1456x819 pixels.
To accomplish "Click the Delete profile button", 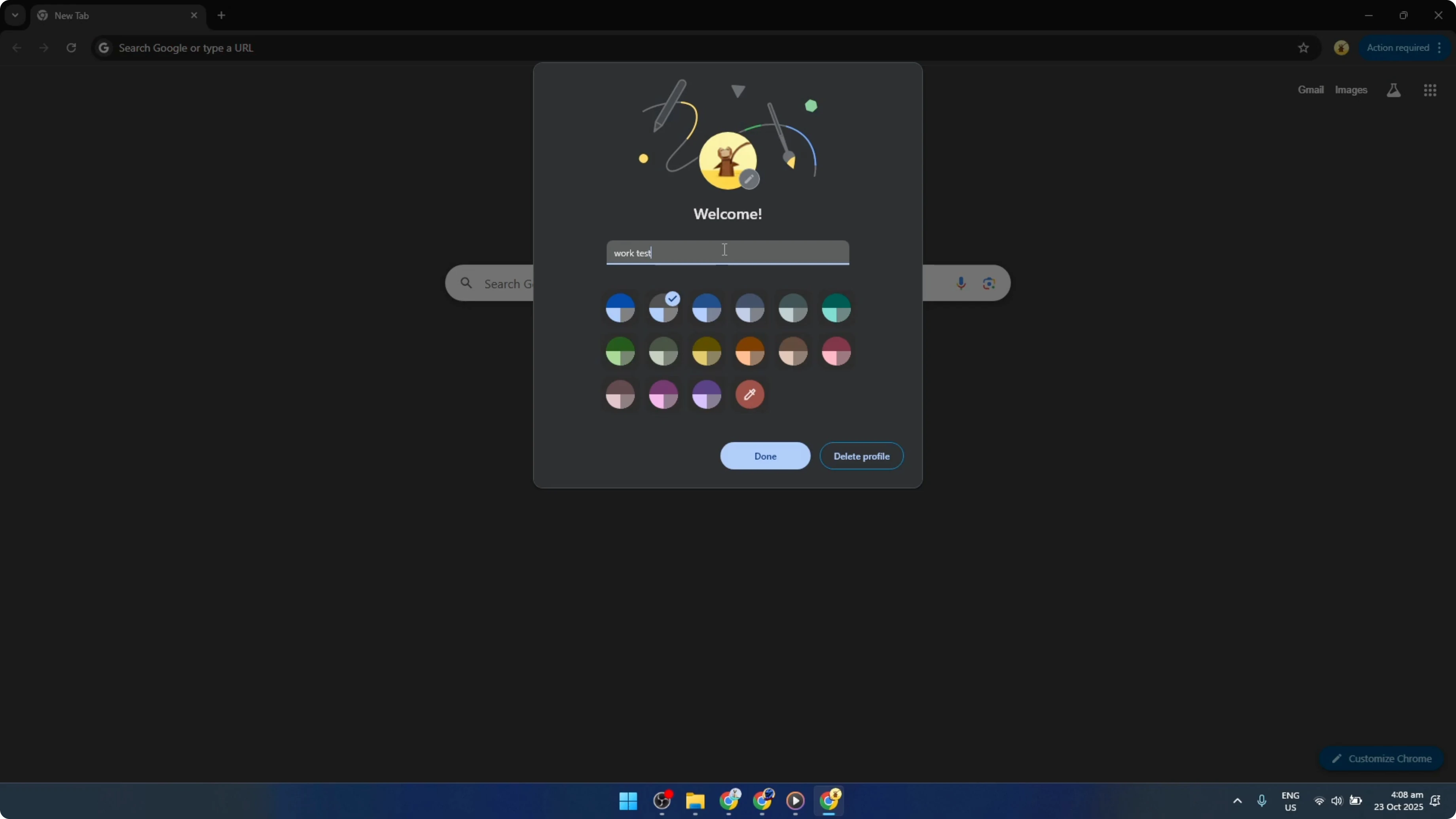I will coord(861,456).
